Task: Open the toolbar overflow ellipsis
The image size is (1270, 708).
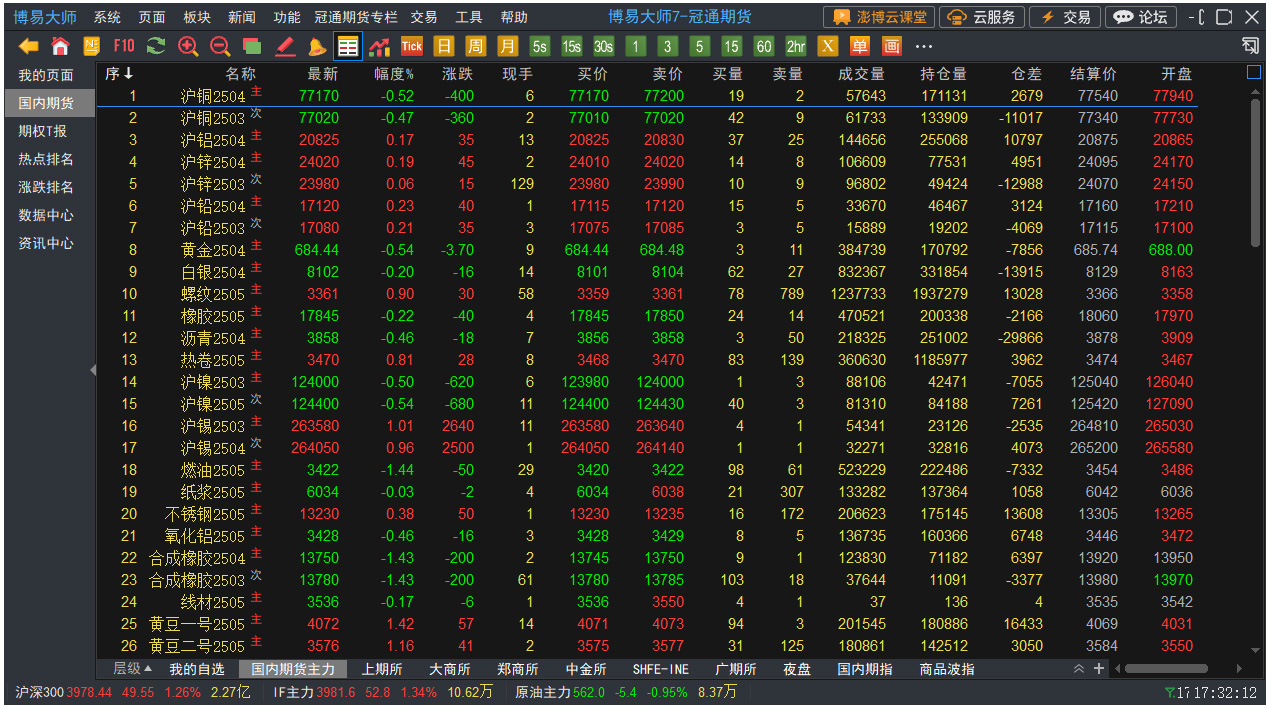Action: click(x=924, y=46)
